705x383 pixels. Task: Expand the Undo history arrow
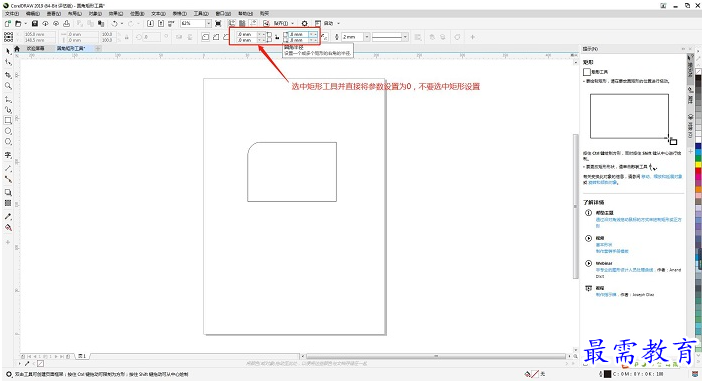click(x=122, y=23)
